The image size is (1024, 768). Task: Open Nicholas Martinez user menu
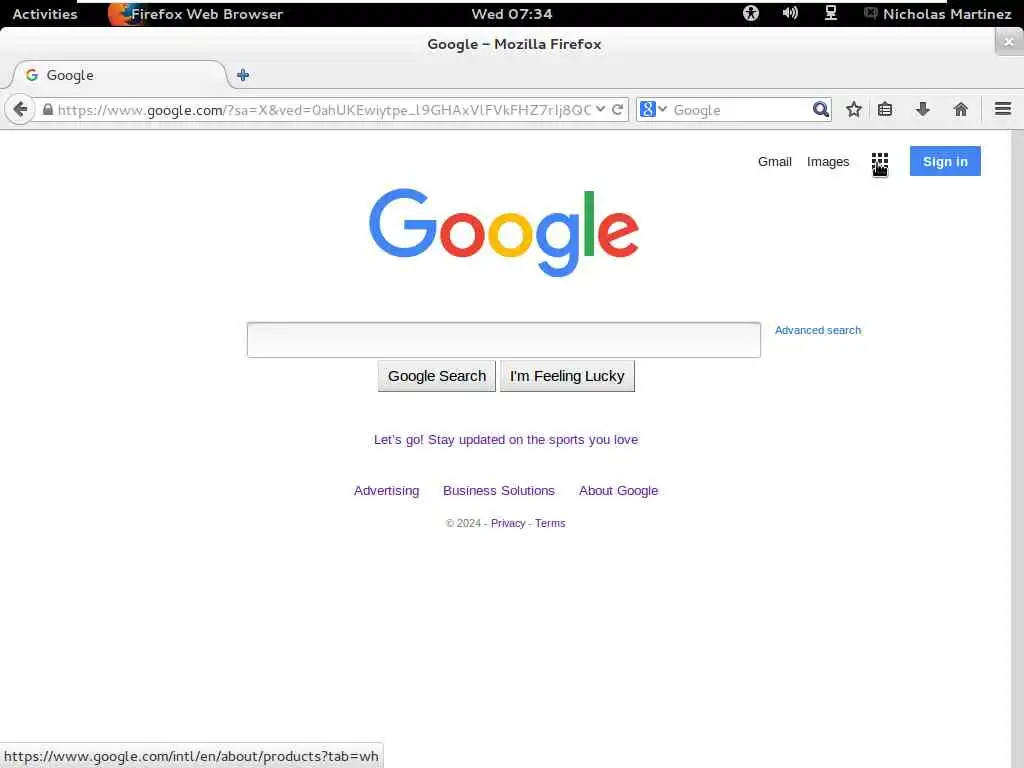(x=938, y=14)
